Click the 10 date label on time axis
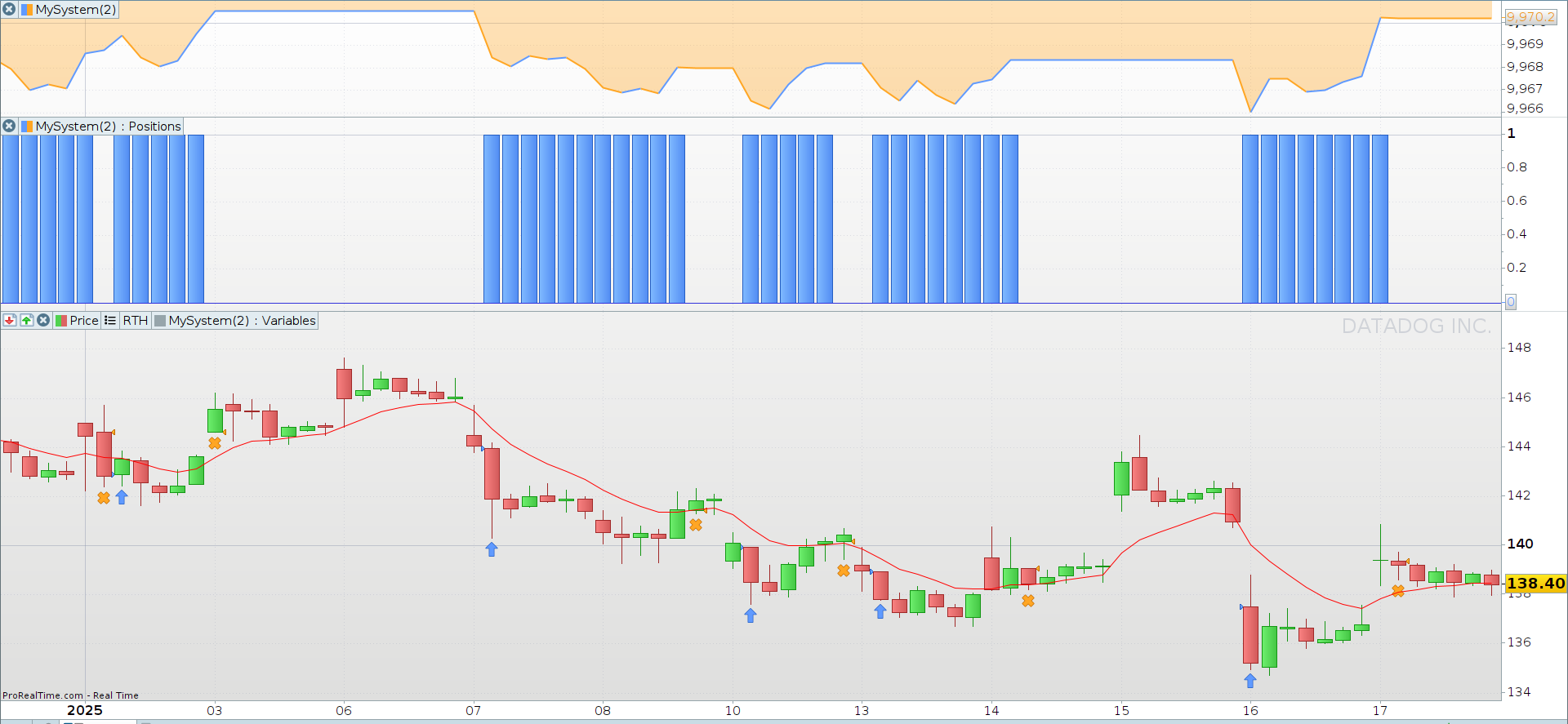The height and width of the screenshot is (724, 1568). pos(733,710)
